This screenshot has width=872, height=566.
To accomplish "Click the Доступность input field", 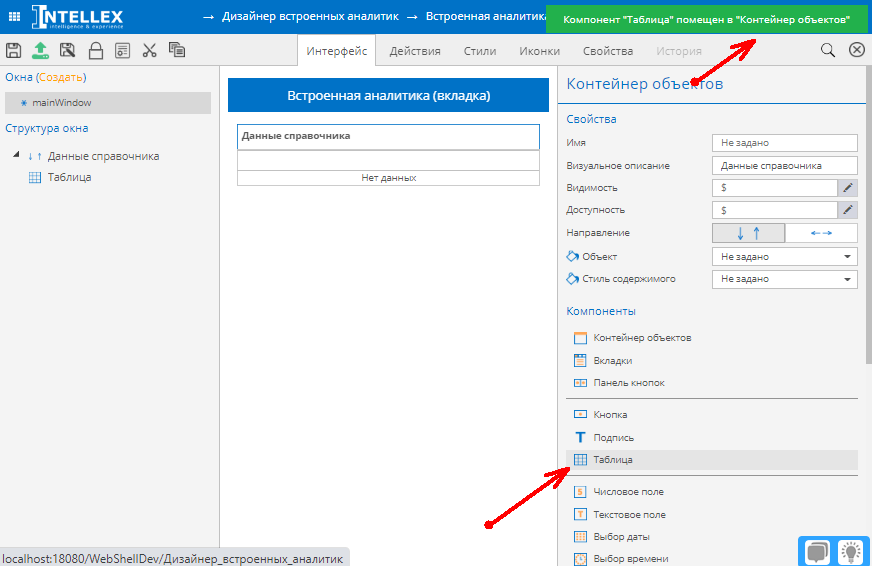I will tap(775, 210).
